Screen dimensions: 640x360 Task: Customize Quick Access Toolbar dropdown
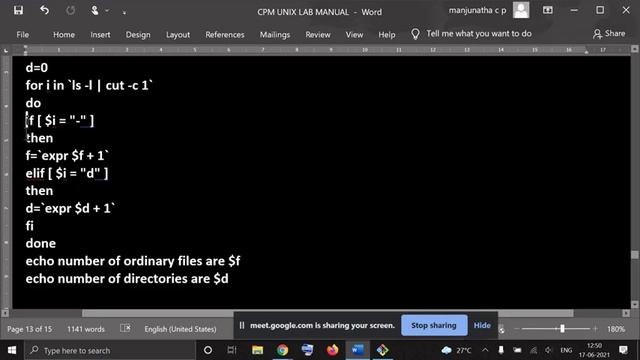tap(124, 12)
